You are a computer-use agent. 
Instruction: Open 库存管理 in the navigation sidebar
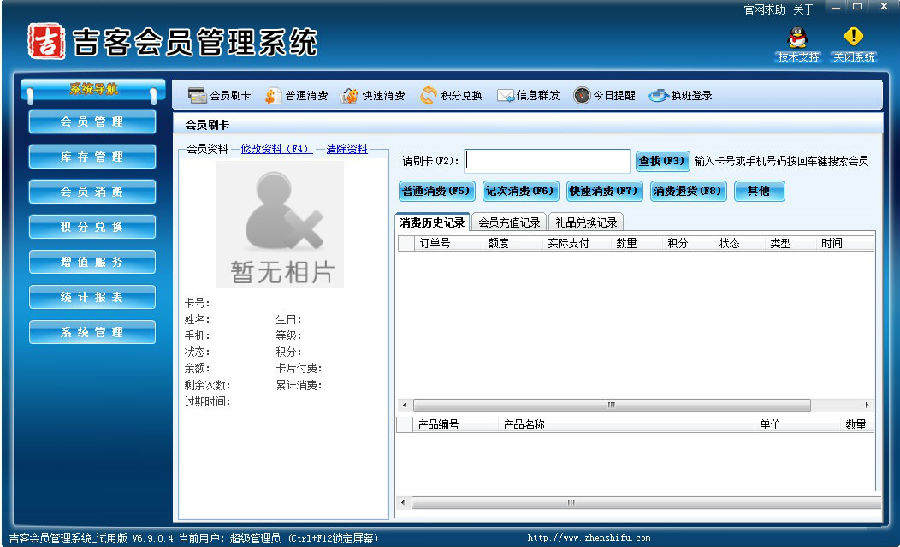click(x=92, y=157)
